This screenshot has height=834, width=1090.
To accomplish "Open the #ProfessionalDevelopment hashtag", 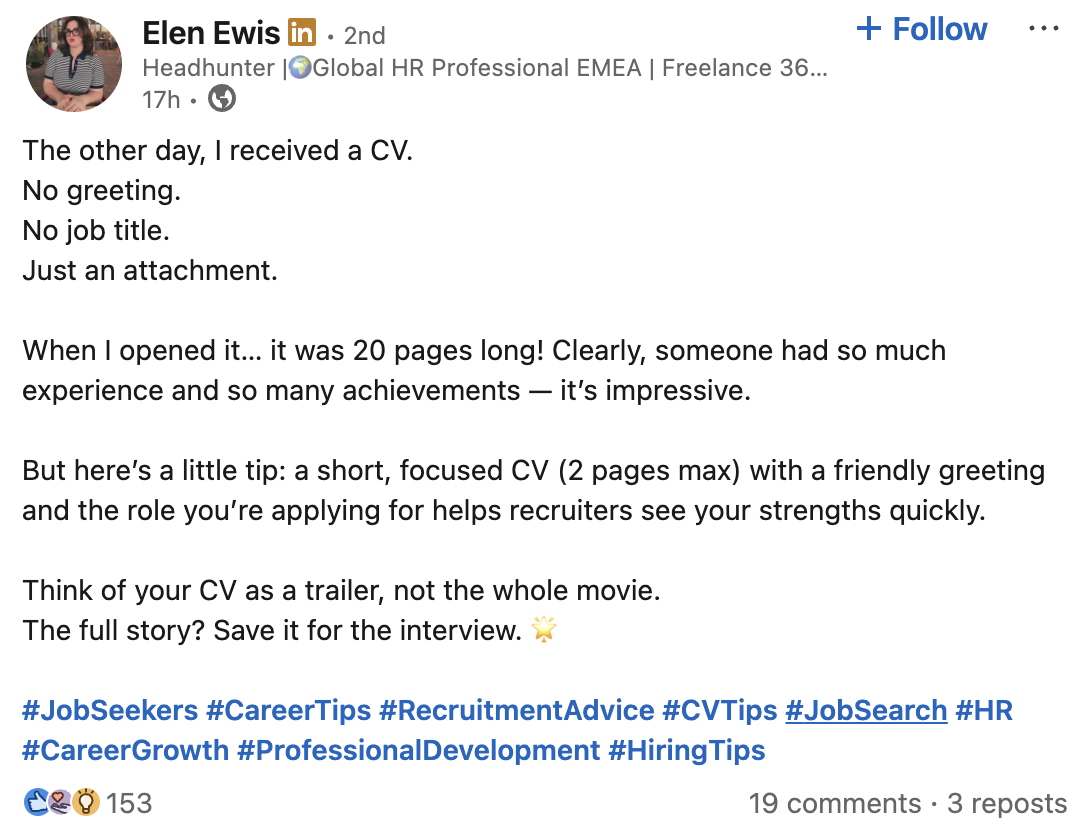I will click(418, 751).
